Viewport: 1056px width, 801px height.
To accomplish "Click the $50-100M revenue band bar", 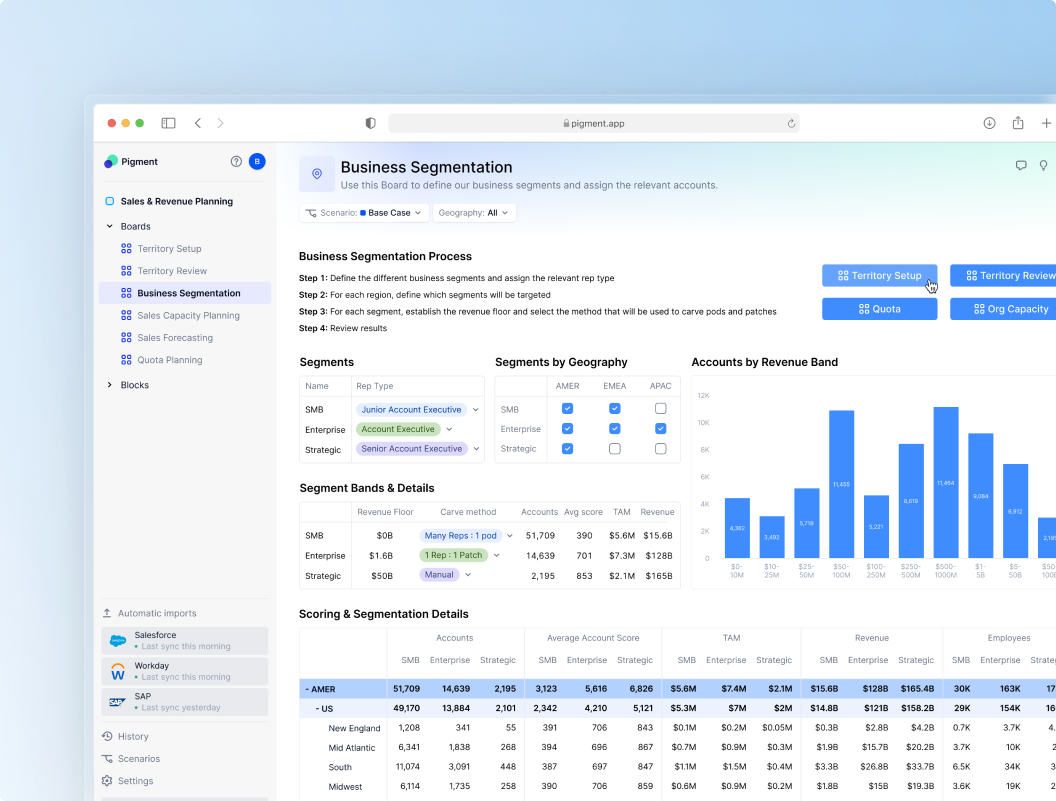I will (841, 484).
